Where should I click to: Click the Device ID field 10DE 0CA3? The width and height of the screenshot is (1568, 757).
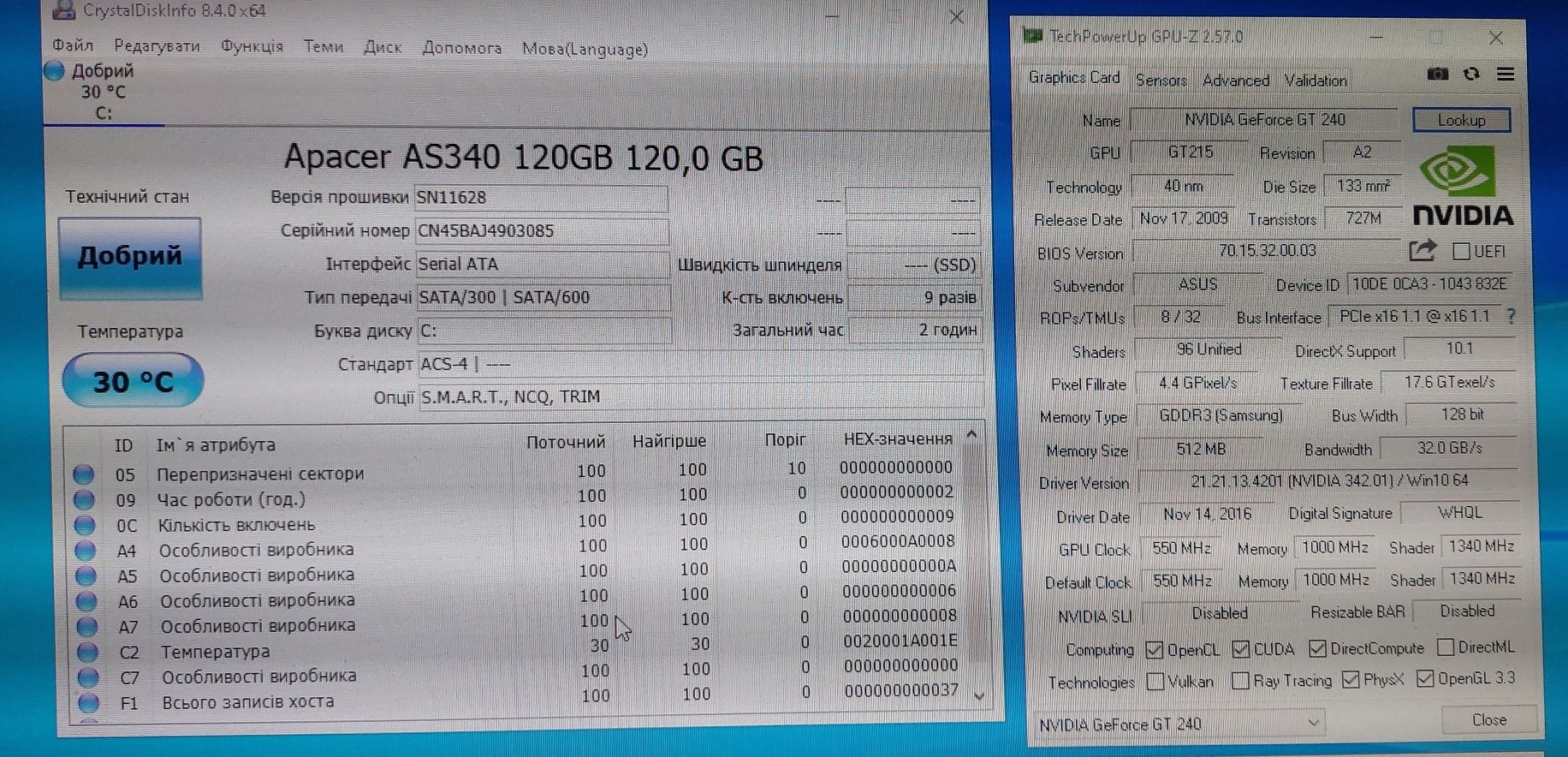1431,283
